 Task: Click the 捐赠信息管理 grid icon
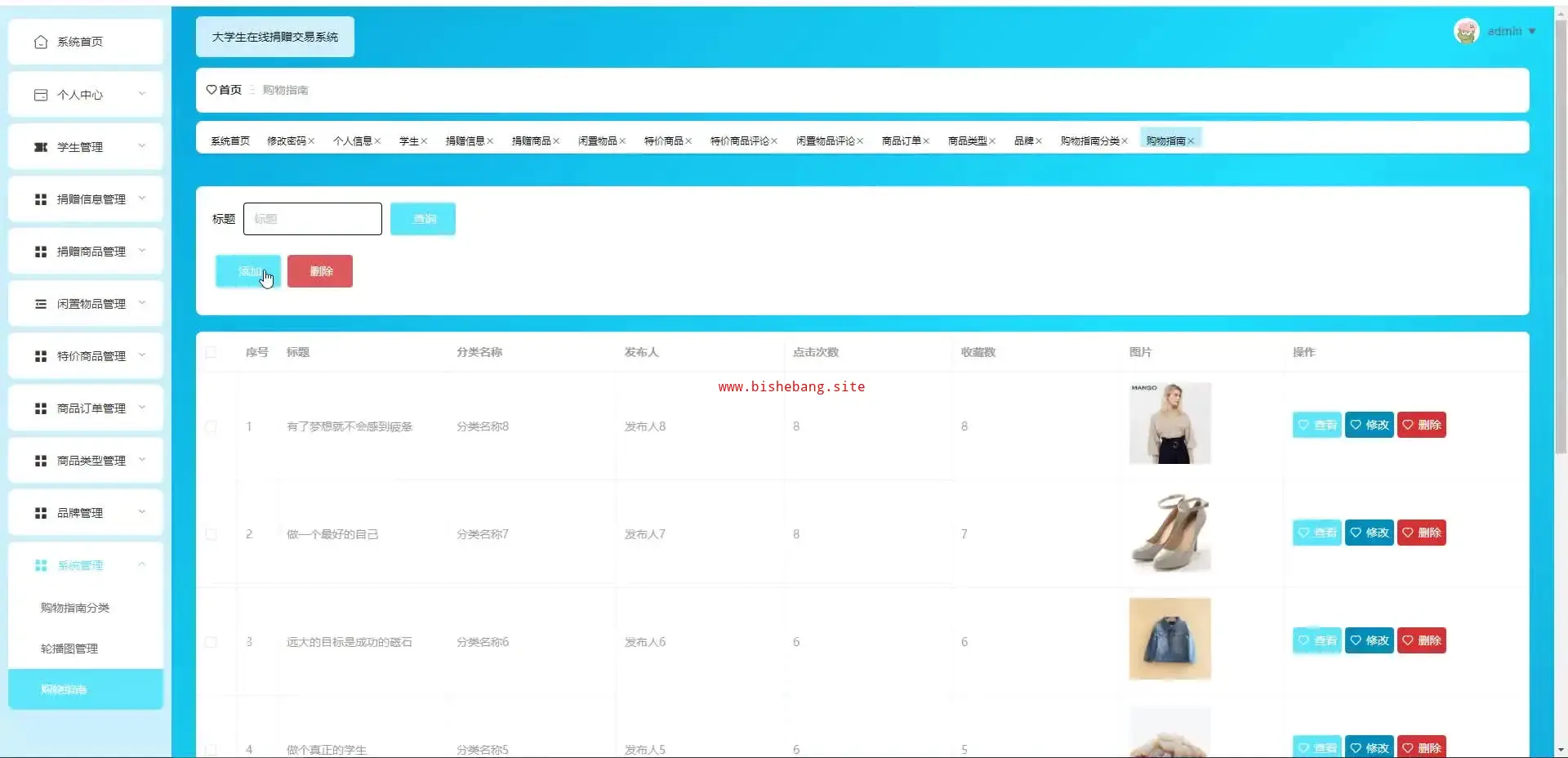point(41,199)
